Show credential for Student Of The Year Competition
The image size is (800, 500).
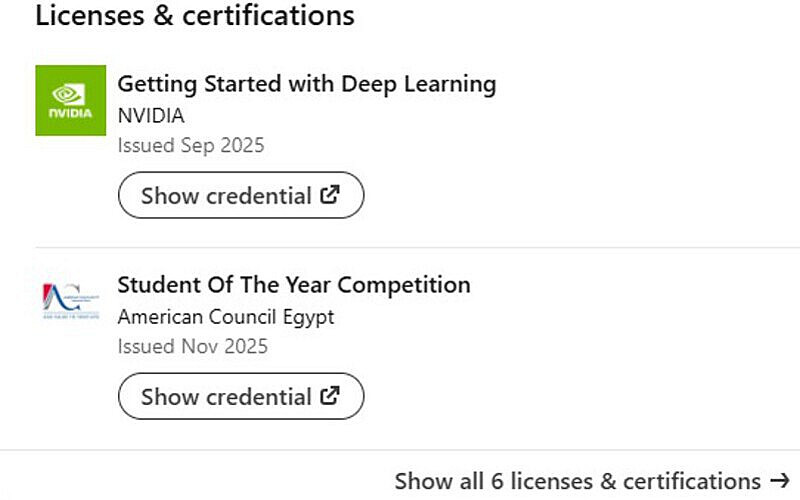[240, 396]
